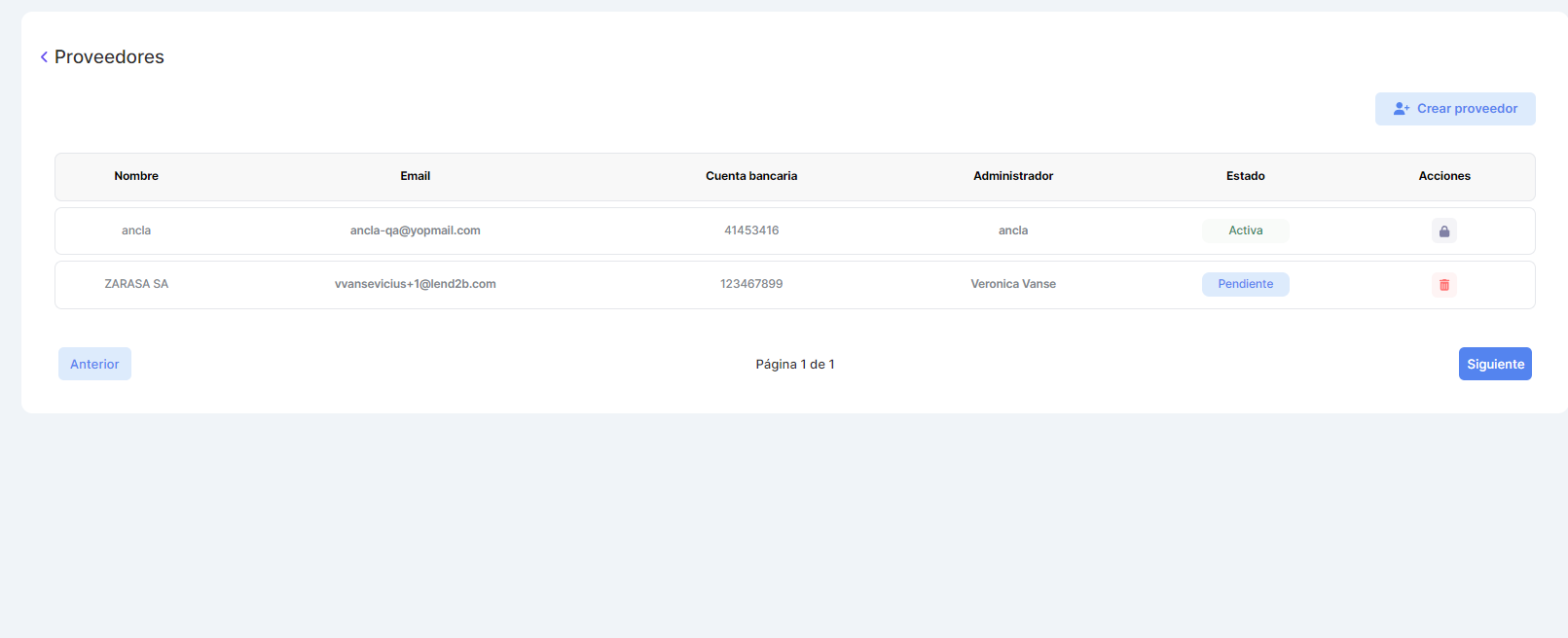Click the Página 1 de 1 indicator
The height and width of the screenshot is (638, 1568).
(x=794, y=364)
